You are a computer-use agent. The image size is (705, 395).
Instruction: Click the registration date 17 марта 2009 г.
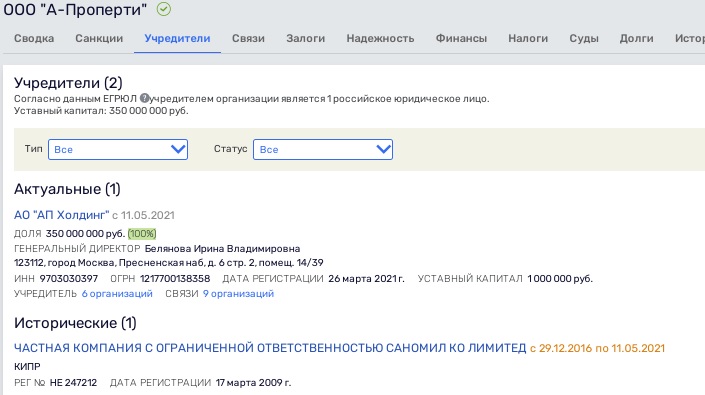pos(253,383)
